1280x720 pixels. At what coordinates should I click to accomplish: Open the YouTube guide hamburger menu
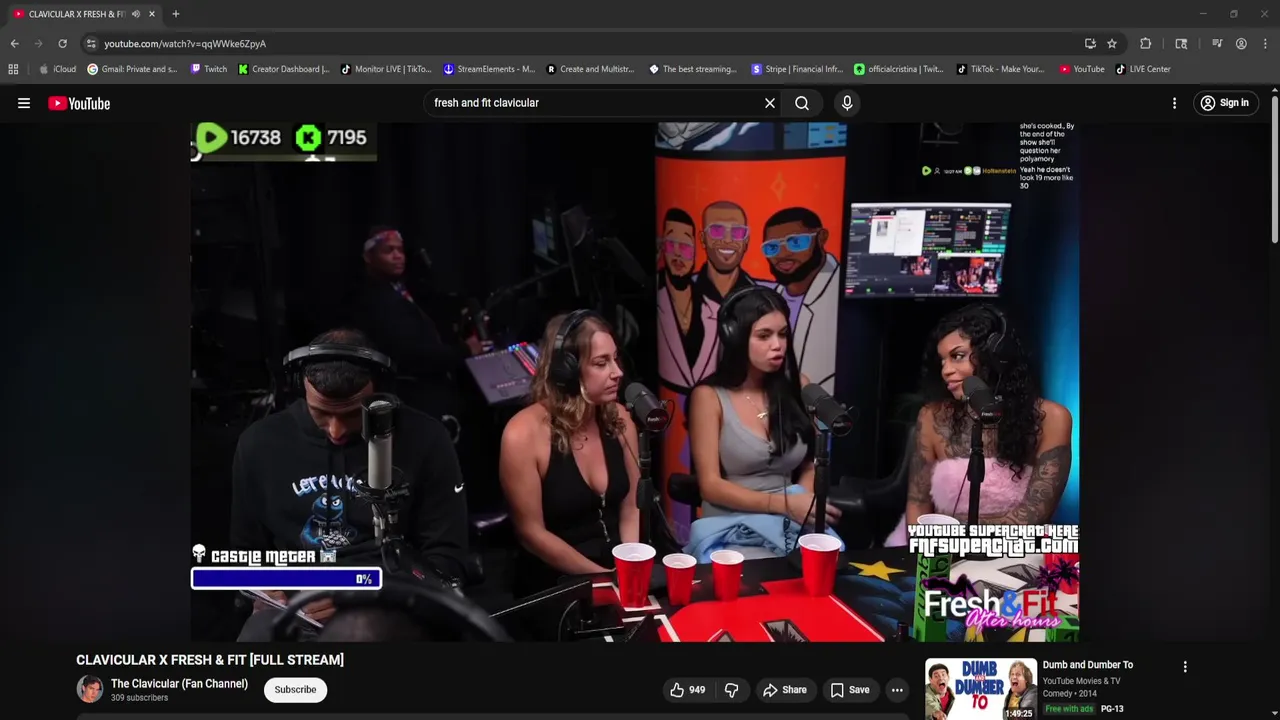coord(24,103)
